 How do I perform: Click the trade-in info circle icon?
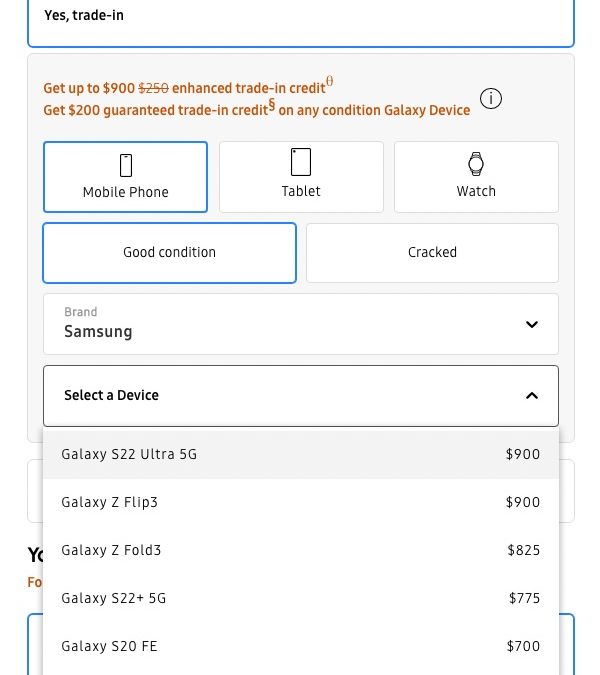[490, 99]
